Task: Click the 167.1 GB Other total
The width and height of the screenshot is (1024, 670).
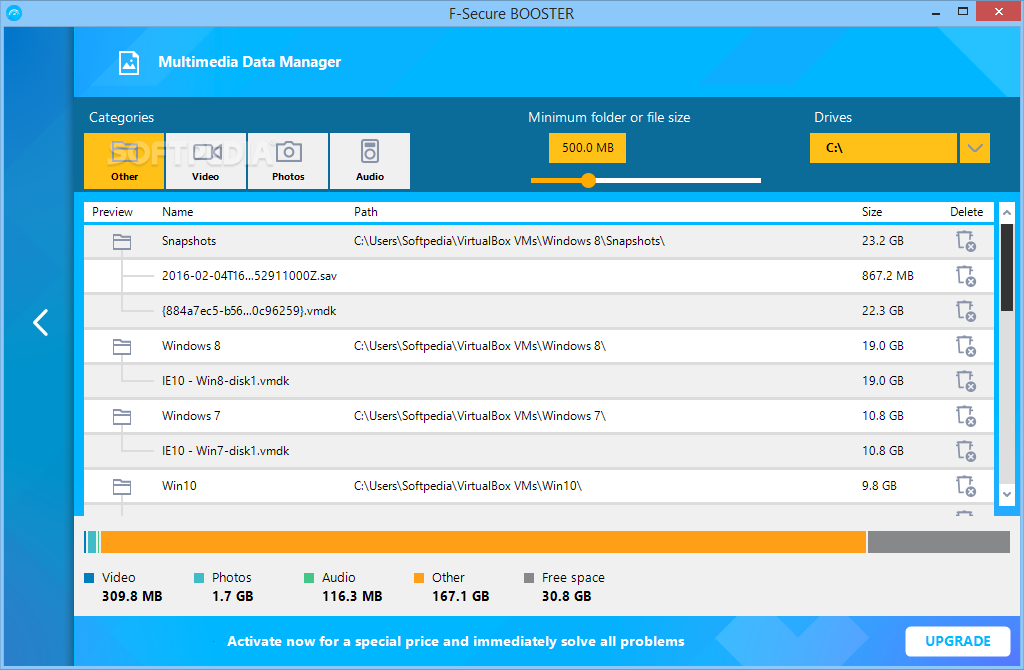Action: (x=460, y=596)
